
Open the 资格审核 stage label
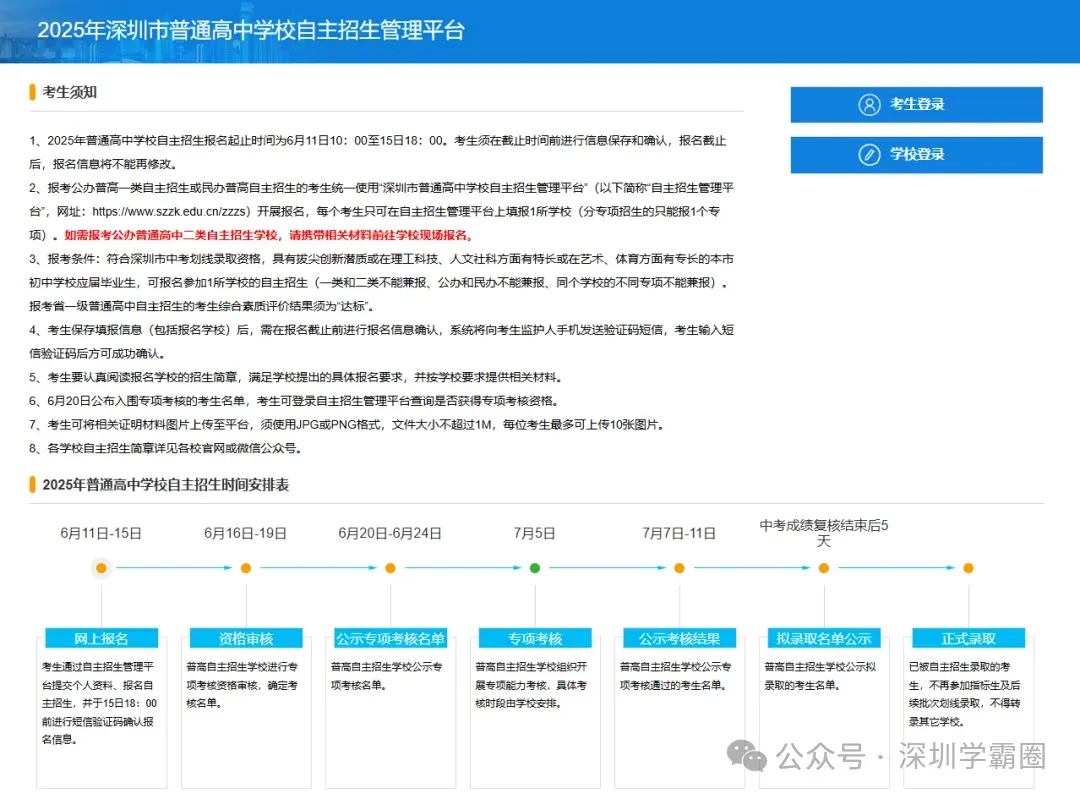point(246,639)
